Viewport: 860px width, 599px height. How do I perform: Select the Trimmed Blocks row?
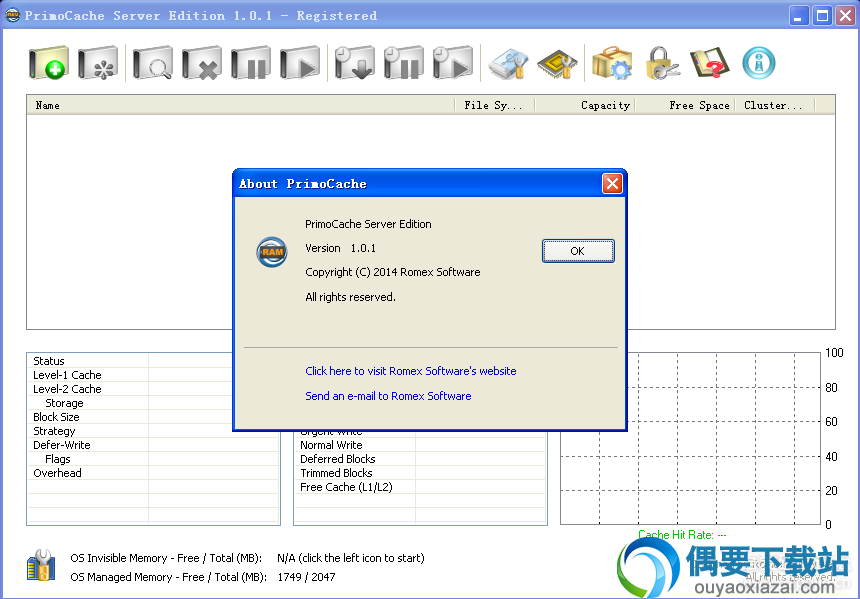[420, 473]
